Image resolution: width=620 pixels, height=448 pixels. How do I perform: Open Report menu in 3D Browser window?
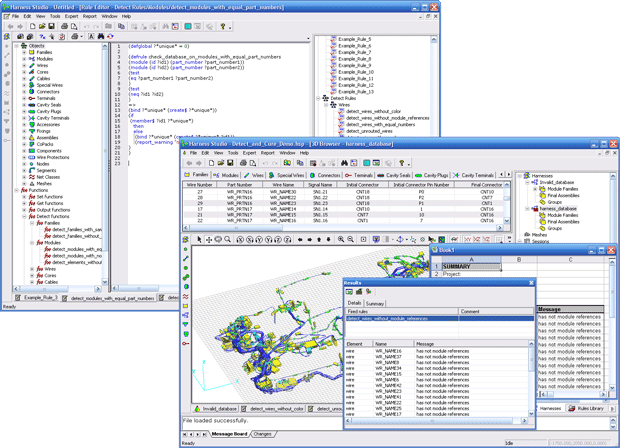267,153
